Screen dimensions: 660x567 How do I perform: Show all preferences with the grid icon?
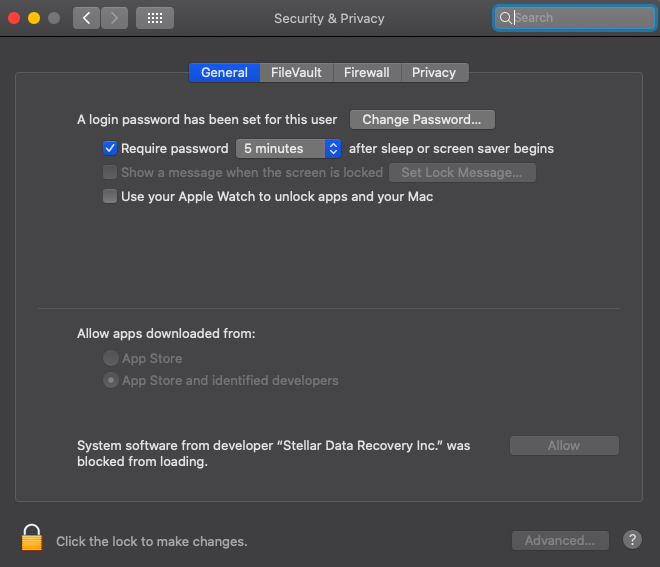point(154,18)
